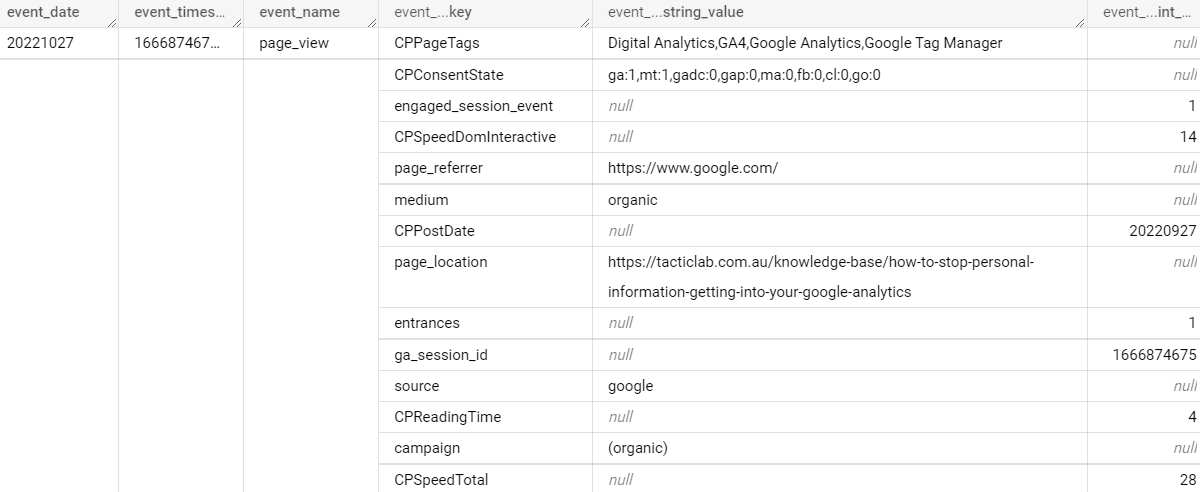The image size is (1200, 492).
Task: Click the event_date column resize handle
Action: [111, 19]
